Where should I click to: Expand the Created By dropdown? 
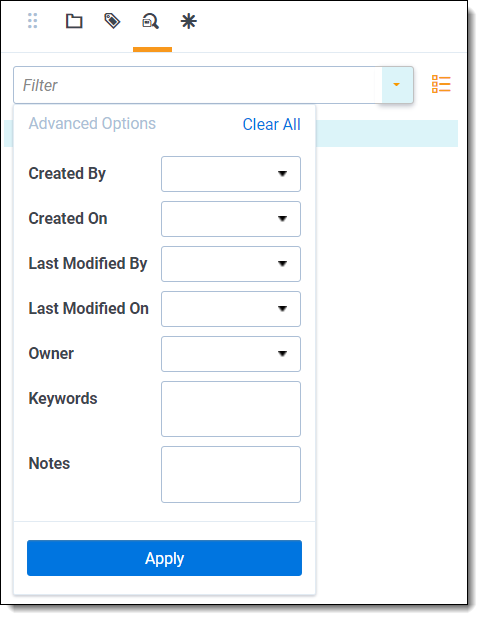click(x=231, y=174)
